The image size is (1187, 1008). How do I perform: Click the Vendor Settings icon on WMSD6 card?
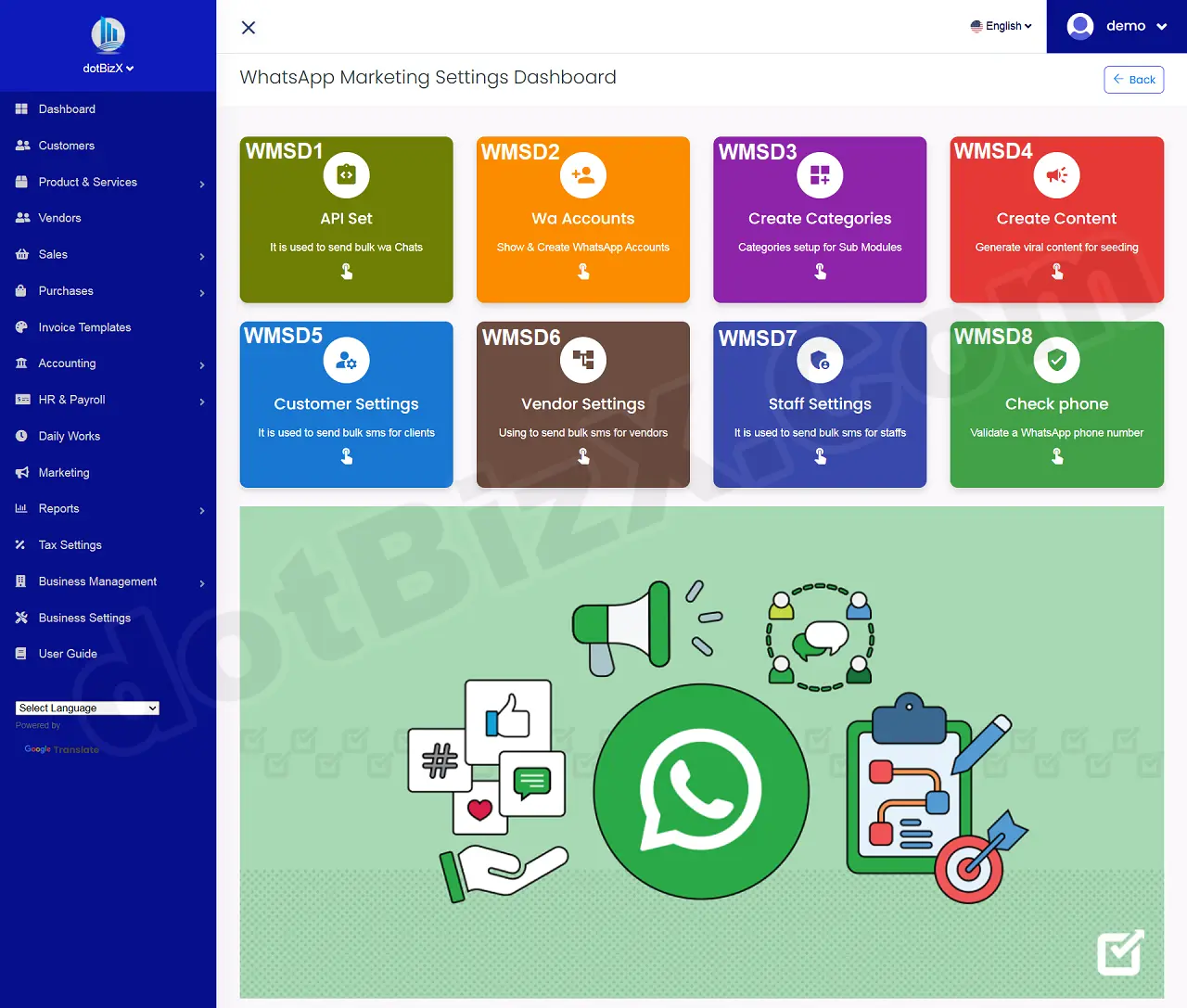(582, 360)
